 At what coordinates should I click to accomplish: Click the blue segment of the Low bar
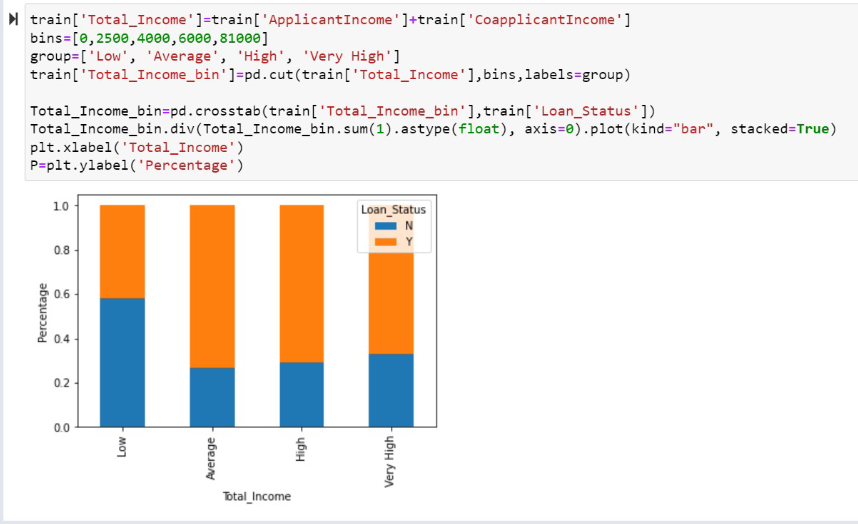tap(122, 362)
